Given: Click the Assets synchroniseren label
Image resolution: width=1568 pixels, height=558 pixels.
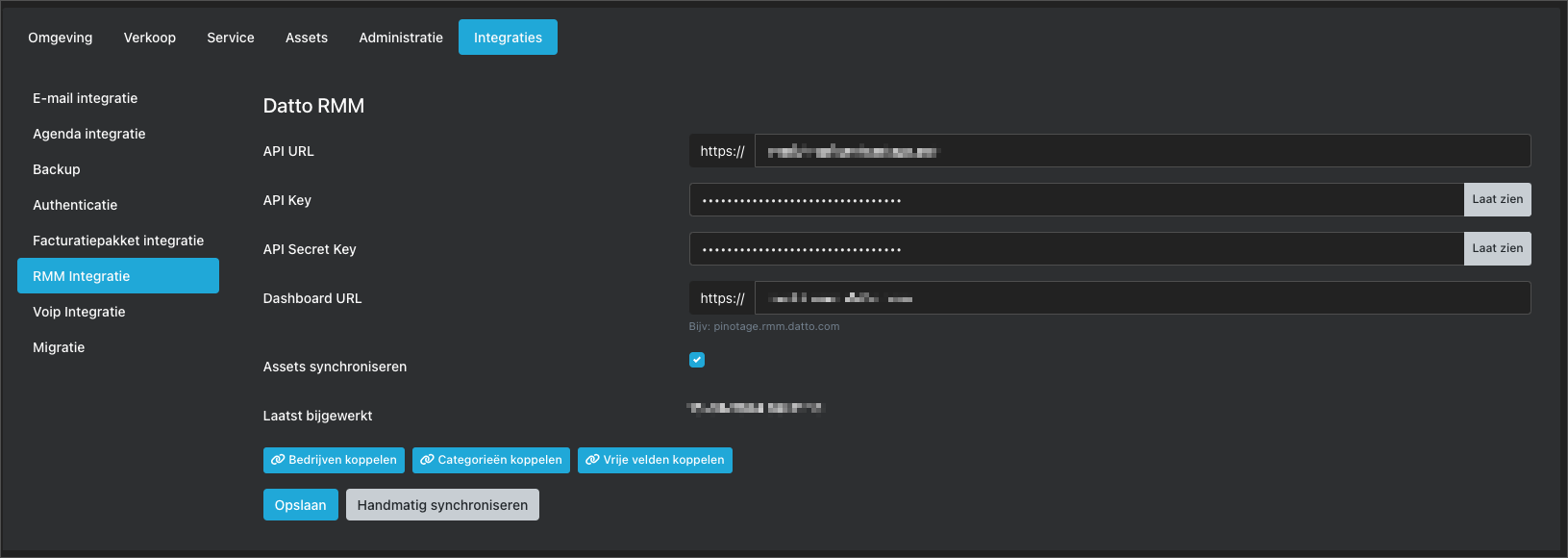Looking at the screenshot, I should point(335,367).
